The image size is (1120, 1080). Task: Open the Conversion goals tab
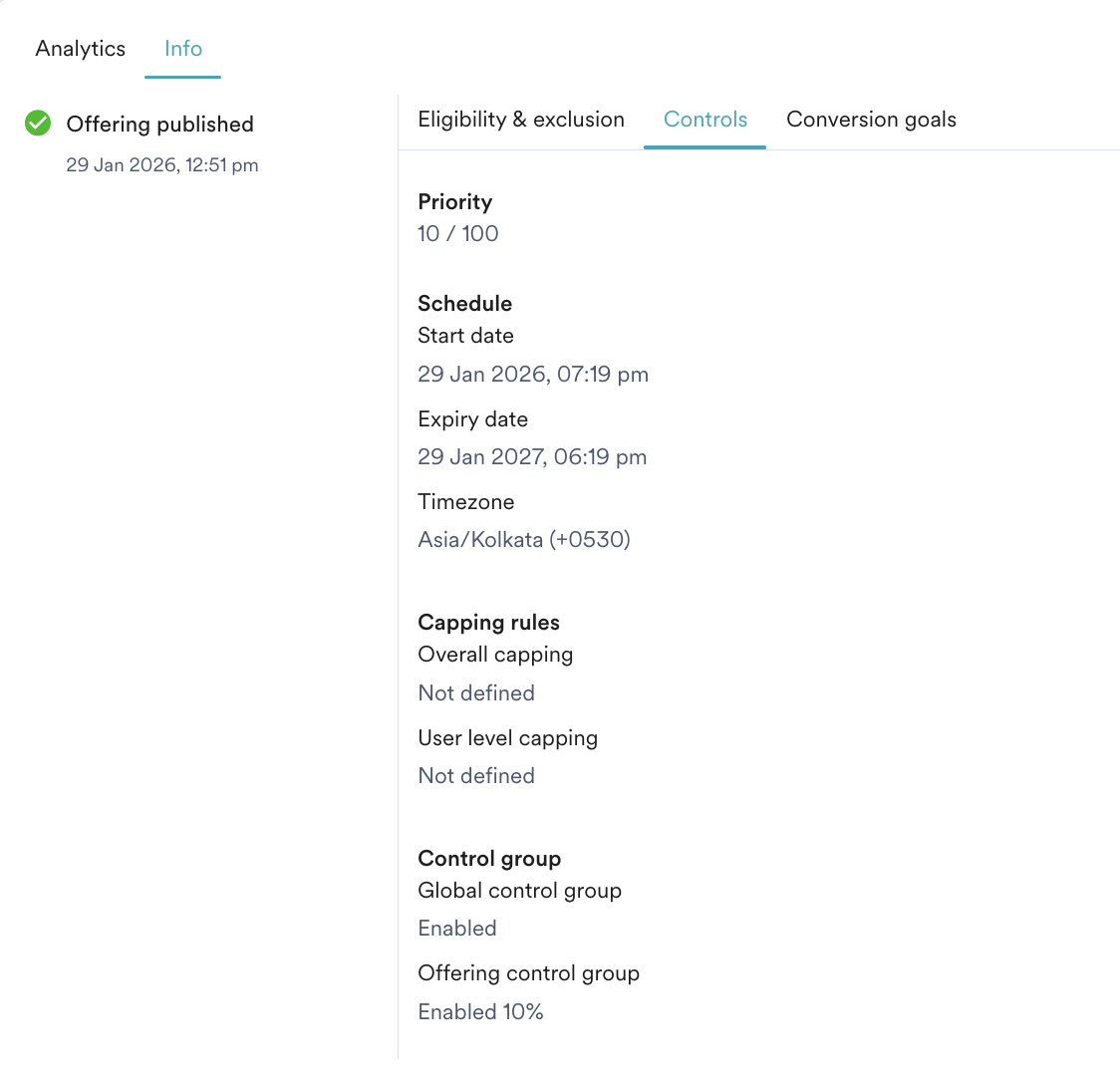click(871, 120)
